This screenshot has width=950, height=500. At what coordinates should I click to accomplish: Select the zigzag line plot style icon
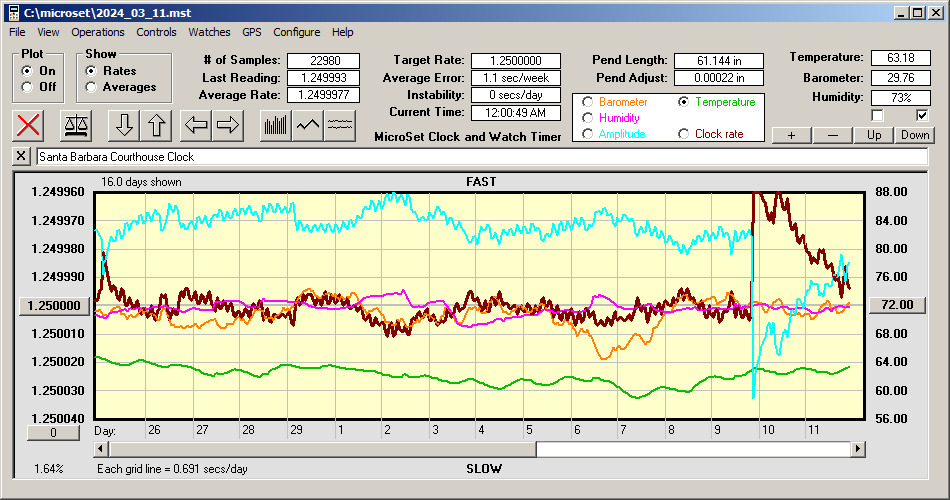(x=308, y=125)
